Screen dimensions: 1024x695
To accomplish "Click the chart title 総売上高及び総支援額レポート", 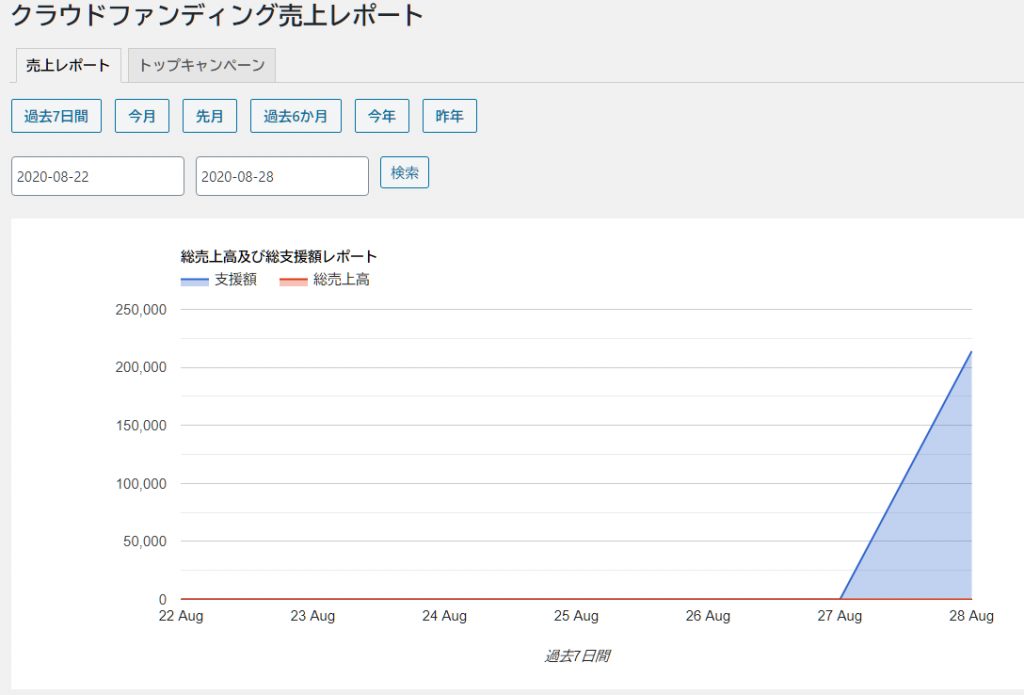I will pyautogui.click(x=279, y=257).
